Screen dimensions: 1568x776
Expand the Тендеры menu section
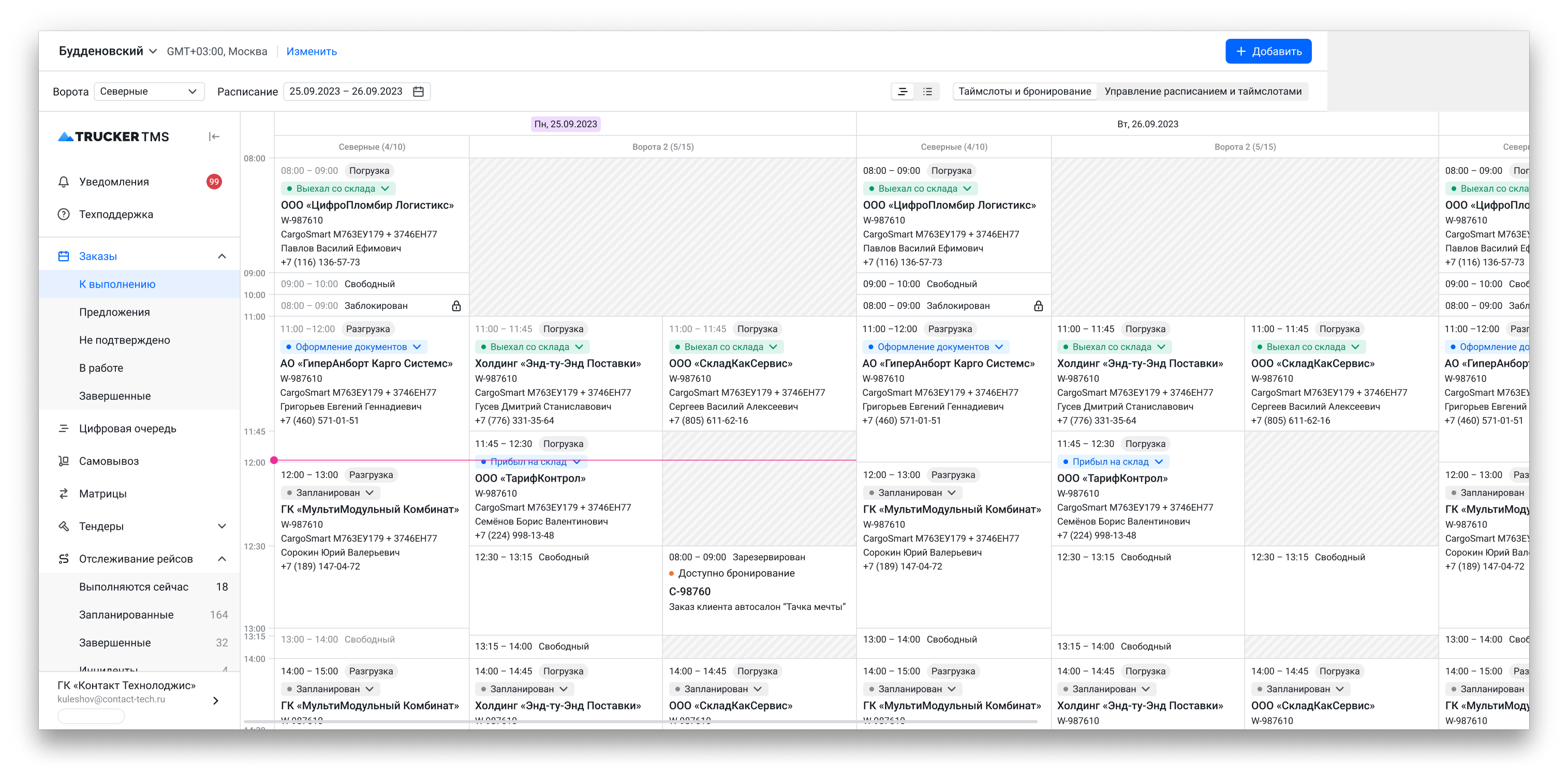pyautogui.click(x=222, y=527)
